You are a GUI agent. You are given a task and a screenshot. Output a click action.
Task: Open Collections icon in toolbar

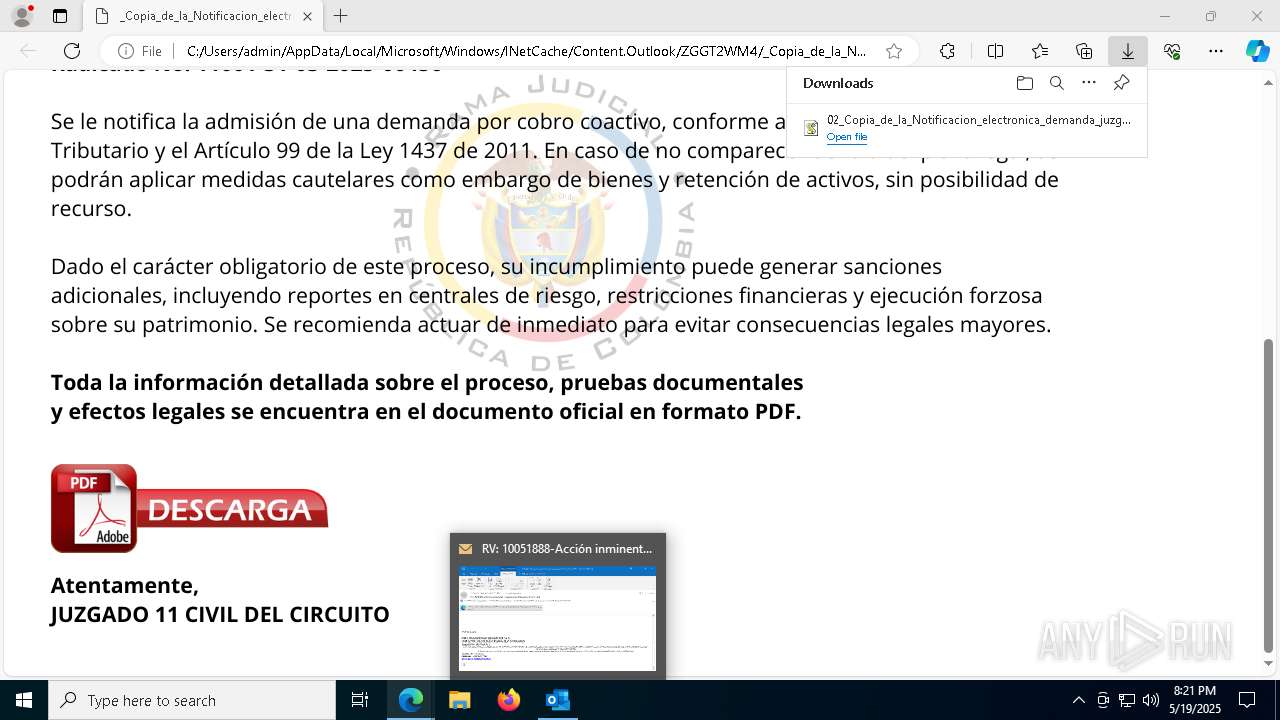click(1084, 51)
